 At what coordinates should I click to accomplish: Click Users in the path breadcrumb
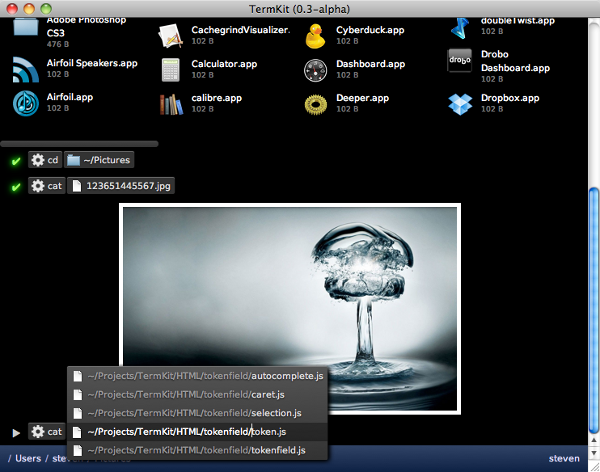pos(28,459)
